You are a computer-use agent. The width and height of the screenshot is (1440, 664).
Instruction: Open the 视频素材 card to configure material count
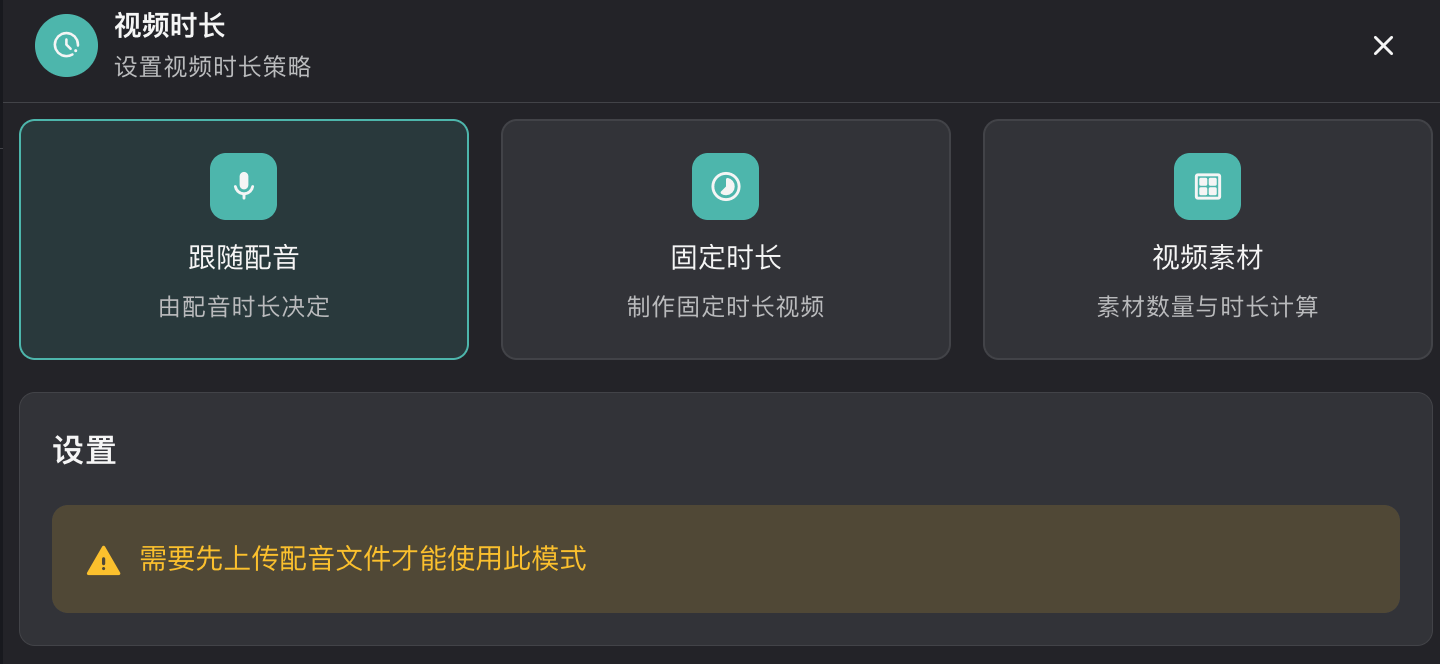coord(1207,240)
